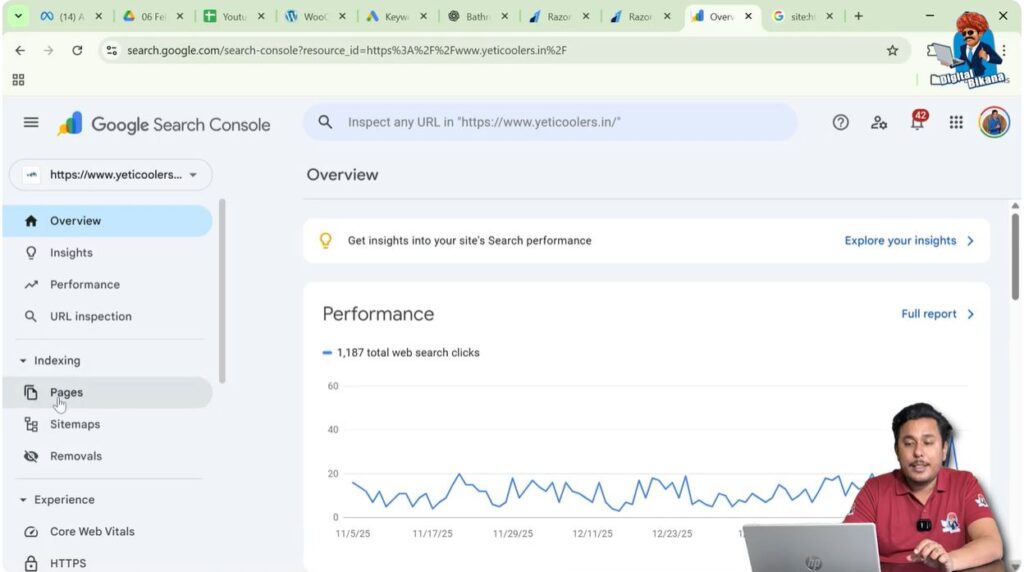The image size is (1024, 572).
Task: Go back with browser back arrow
Action: 20,50
